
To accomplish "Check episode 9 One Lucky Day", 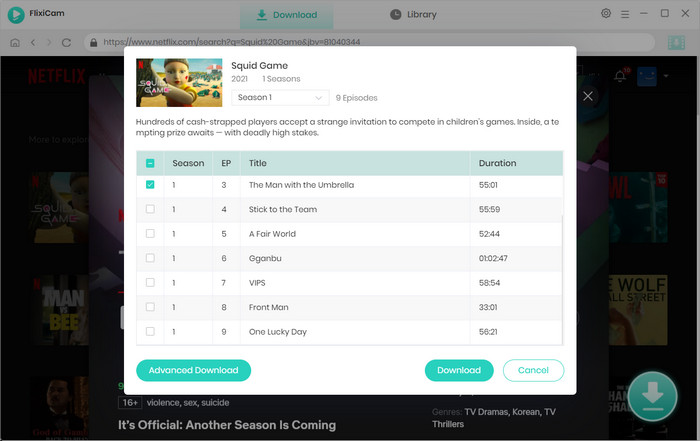I will tap(150, 332).
